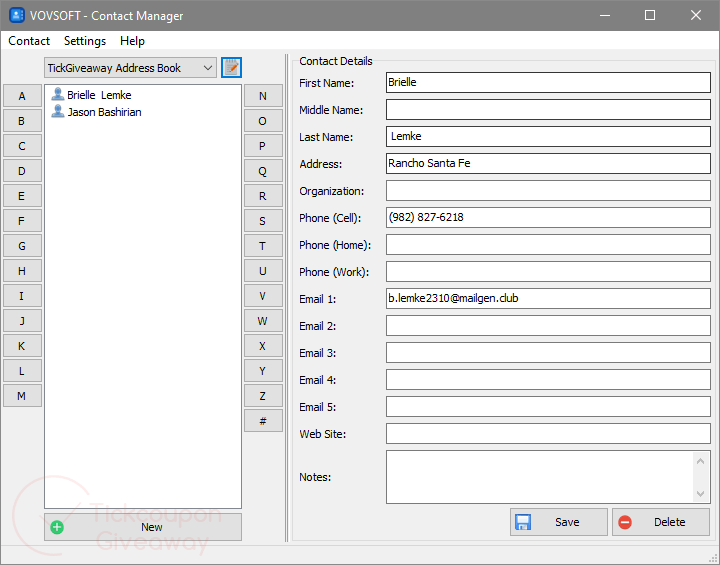Filter contacts by letter O
The width and height of the screenshot is (720, 565).
(263, 121)
